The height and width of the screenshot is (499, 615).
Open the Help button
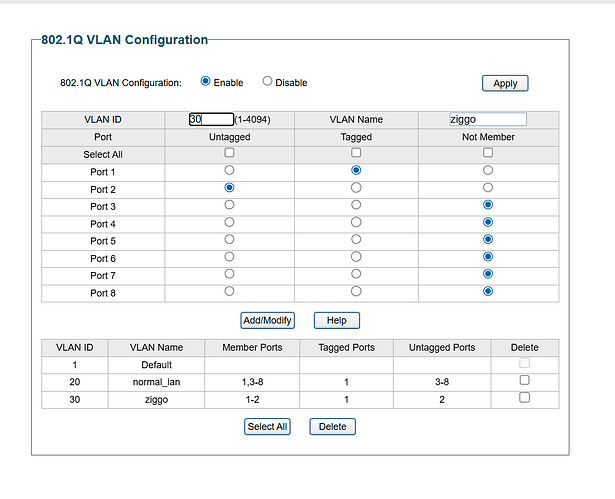[x=336, y=320]
